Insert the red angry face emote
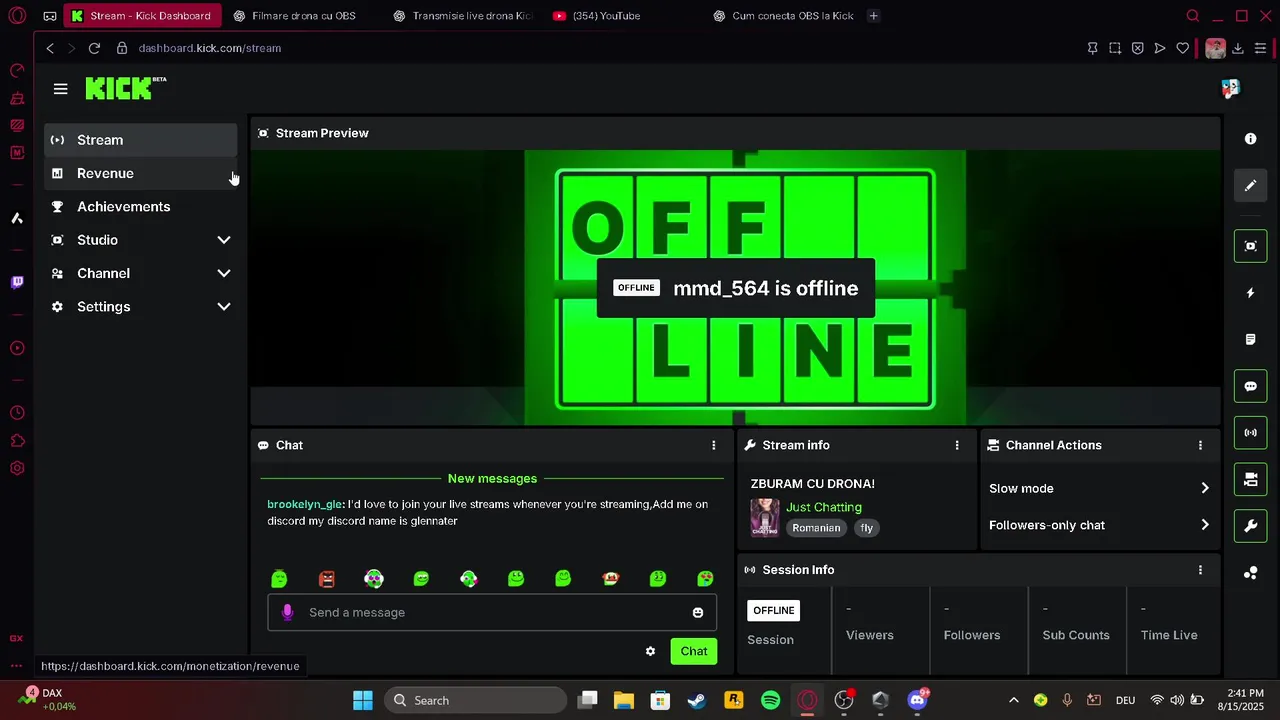1280x720 pixels. tap(327, 579)
